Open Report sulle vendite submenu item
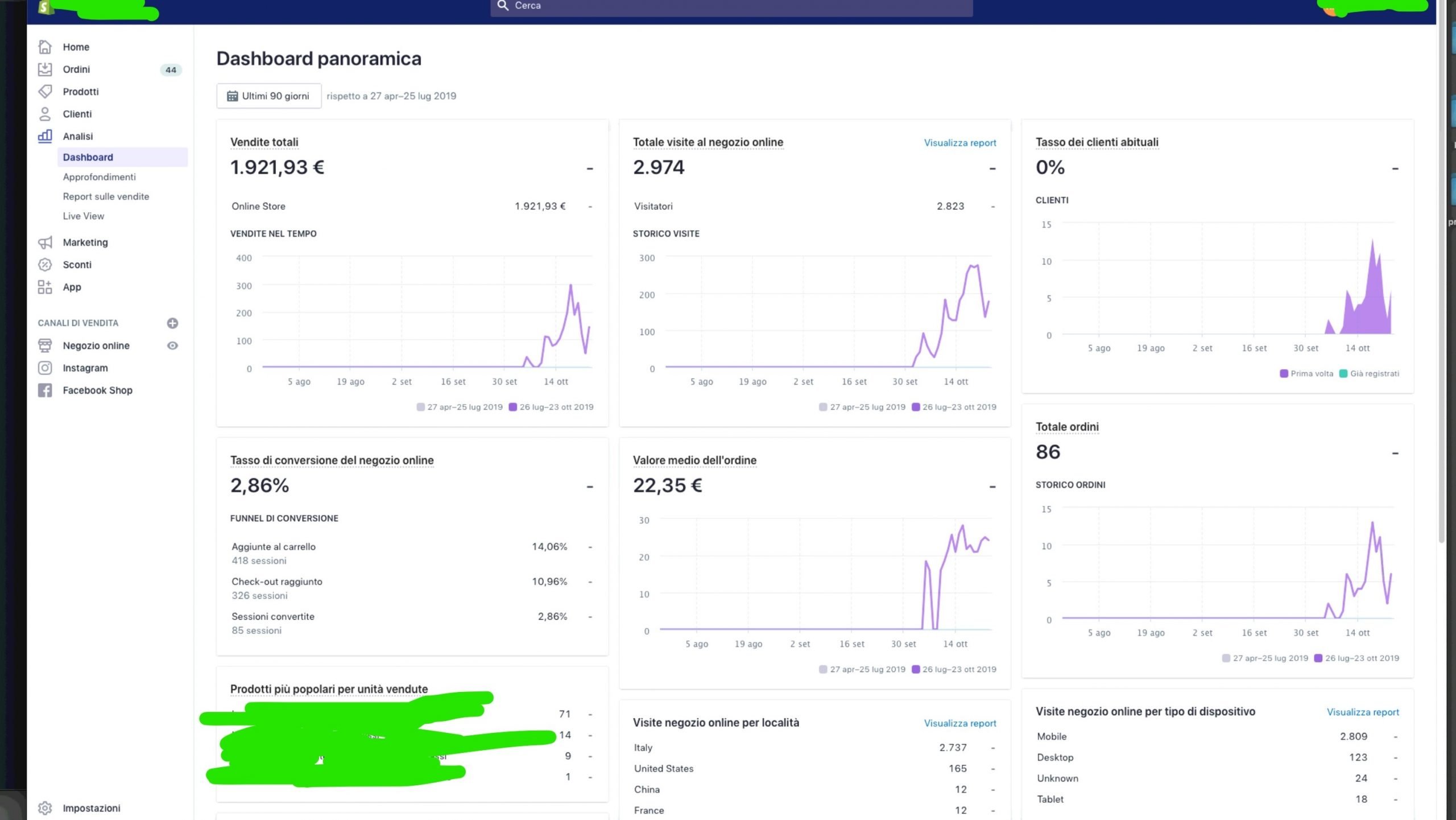Screen dimensions: 1456x820 tap(106, 196)
